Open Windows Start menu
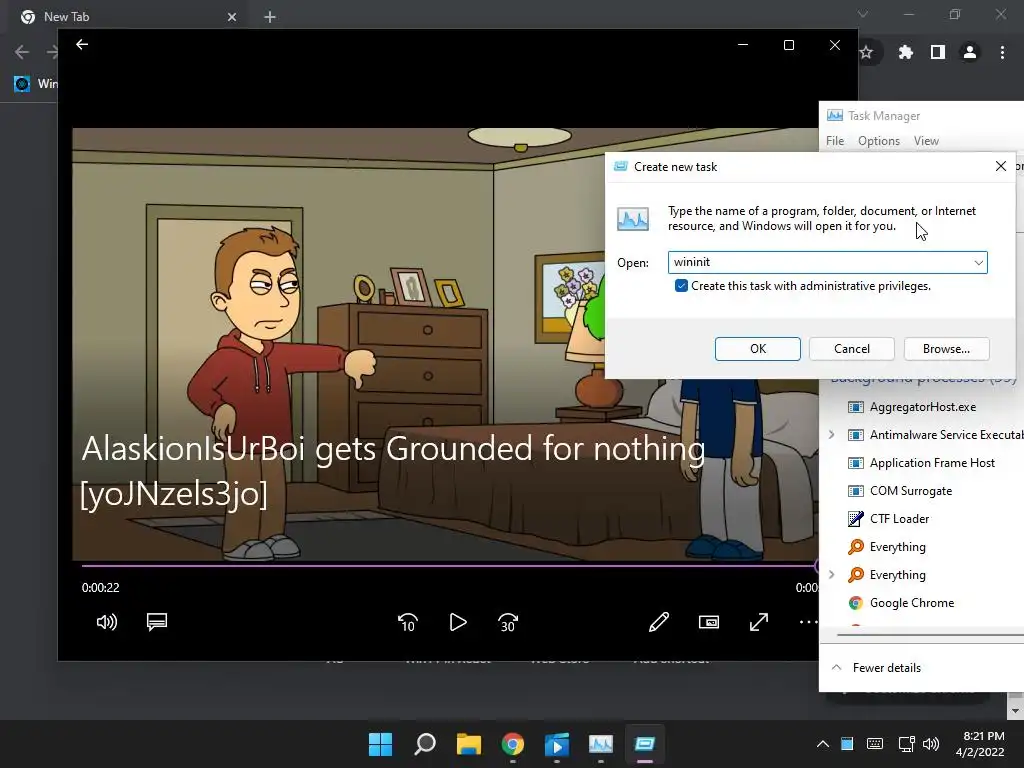1024x768 pixels. pyautogui.click(x=380, y=744)
